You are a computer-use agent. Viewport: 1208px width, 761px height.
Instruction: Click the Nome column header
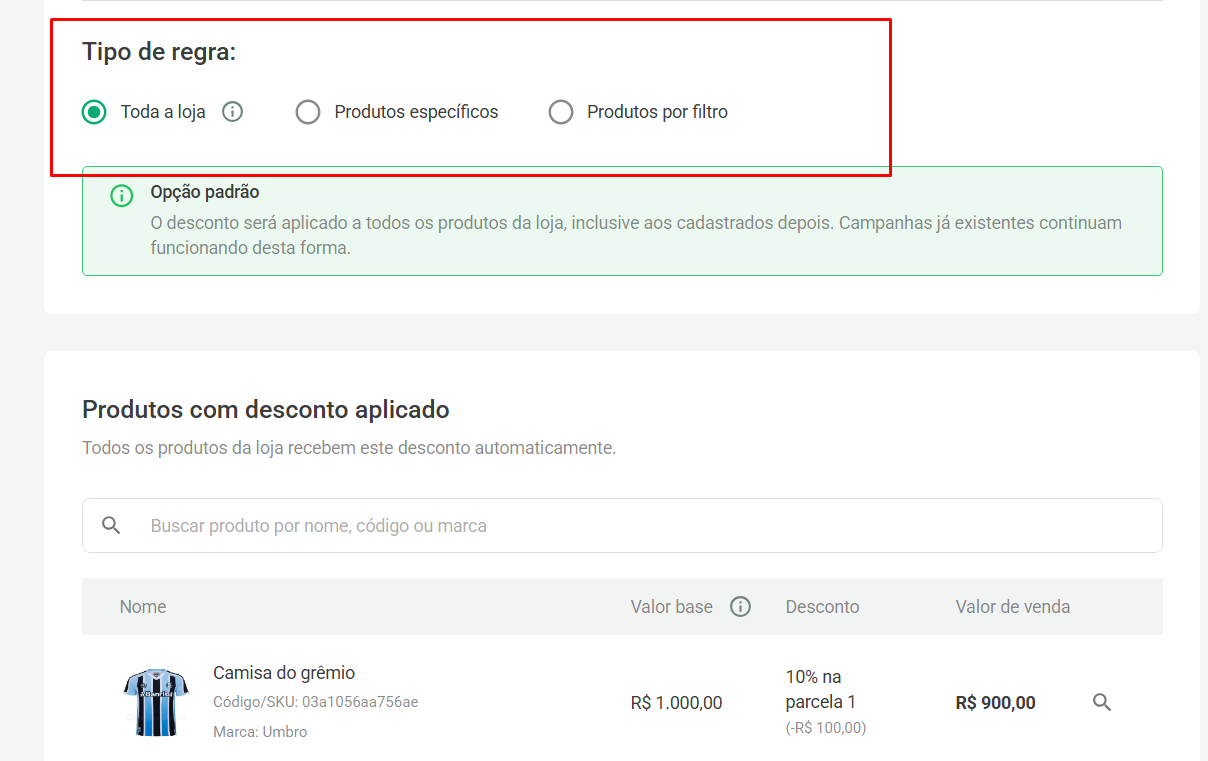pos(143,607)
